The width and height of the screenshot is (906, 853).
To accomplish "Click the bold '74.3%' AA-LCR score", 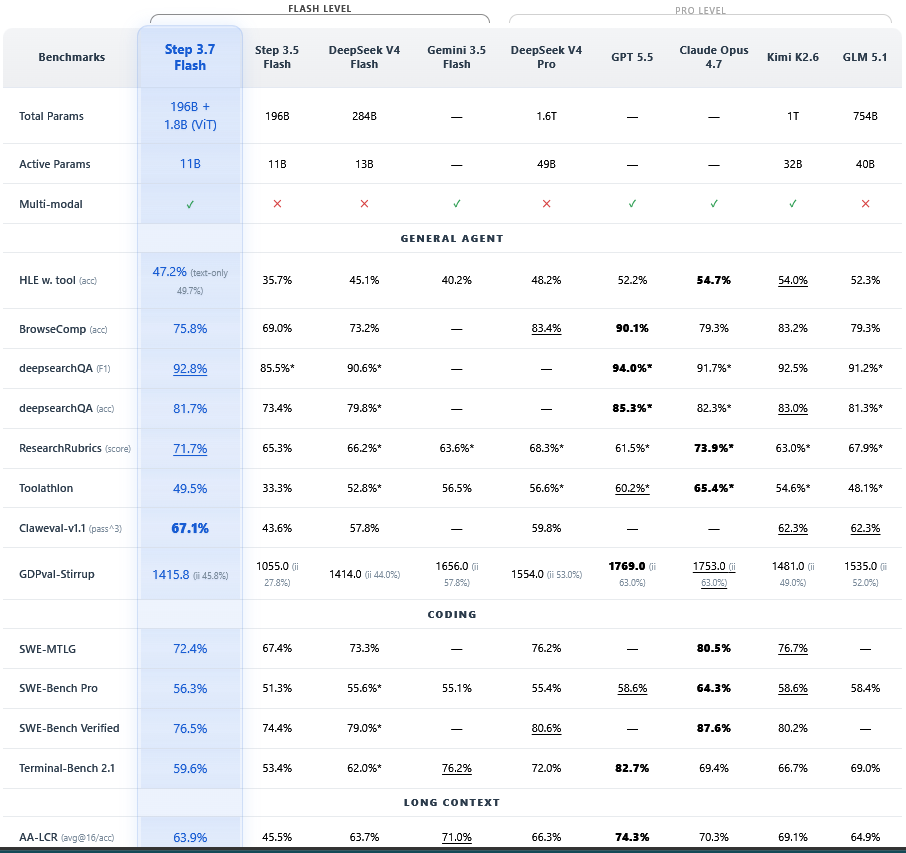I will 632,837.
